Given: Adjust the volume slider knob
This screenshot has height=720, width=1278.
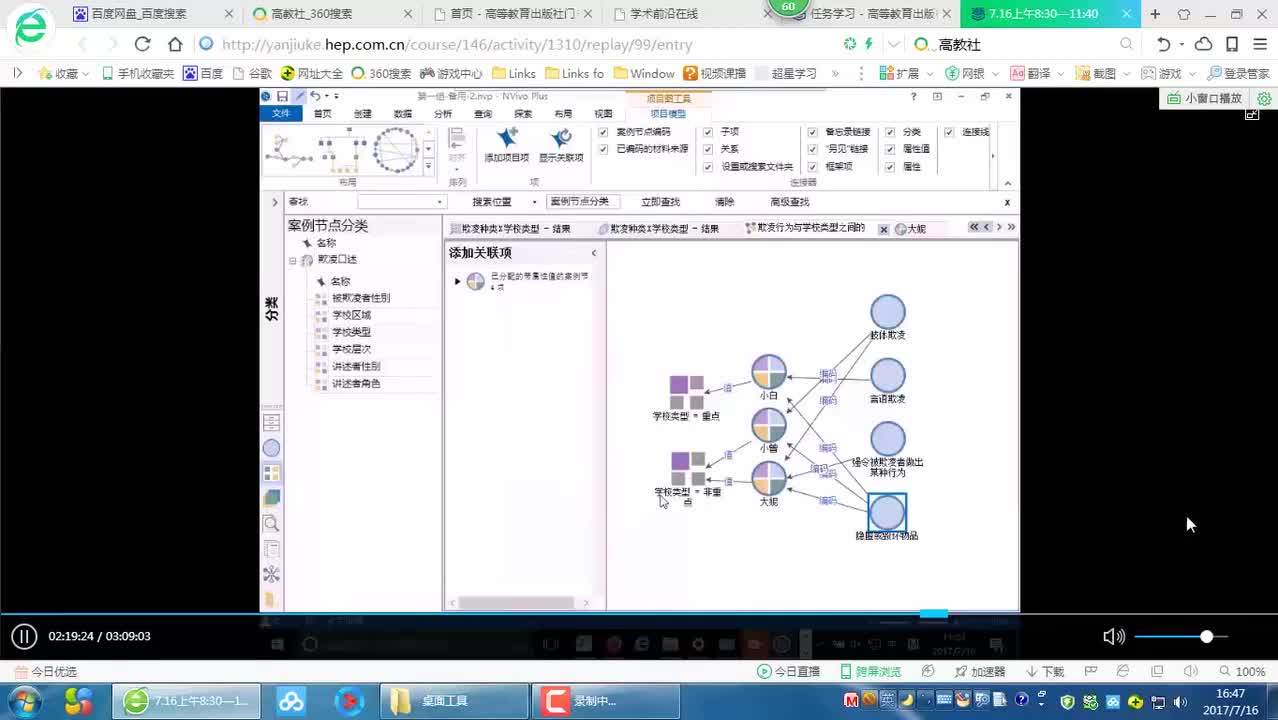Looking at the screenshot, I should click(x=1207, y=636).
